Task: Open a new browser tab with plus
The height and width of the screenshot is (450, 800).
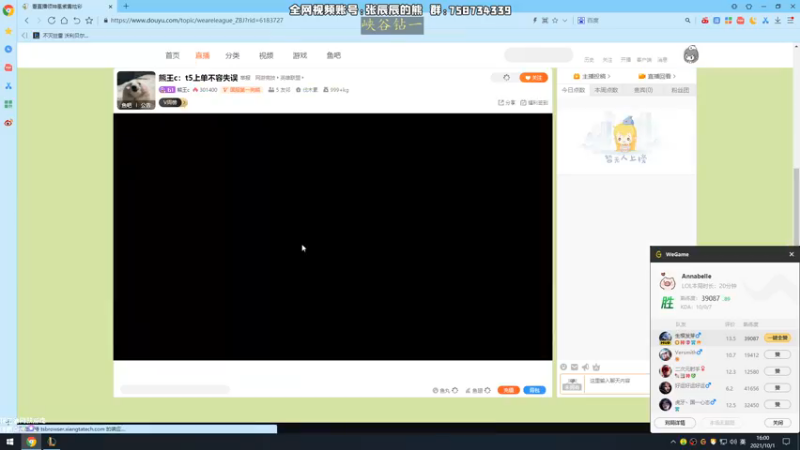Action: click(x=126, y=6)
